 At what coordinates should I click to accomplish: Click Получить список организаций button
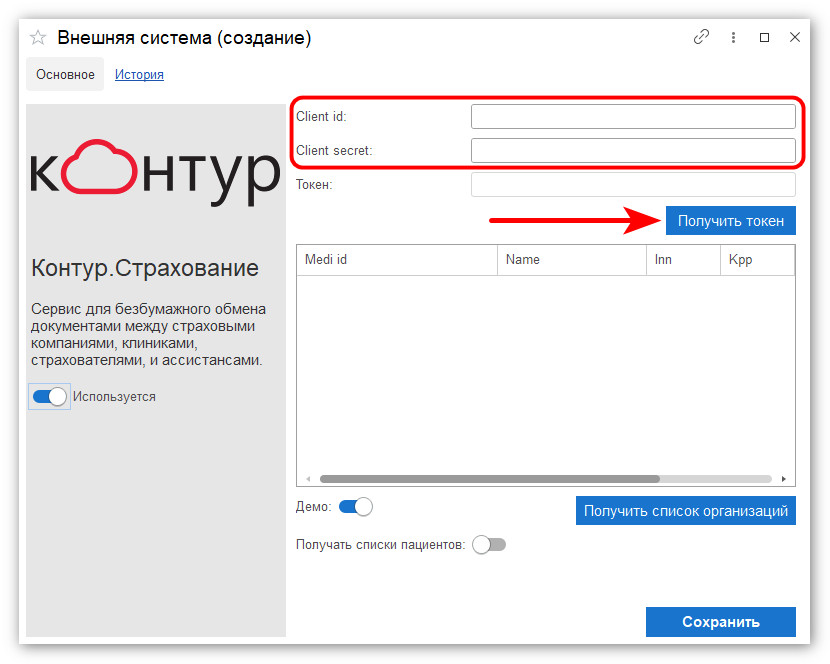tap(685, 511)
